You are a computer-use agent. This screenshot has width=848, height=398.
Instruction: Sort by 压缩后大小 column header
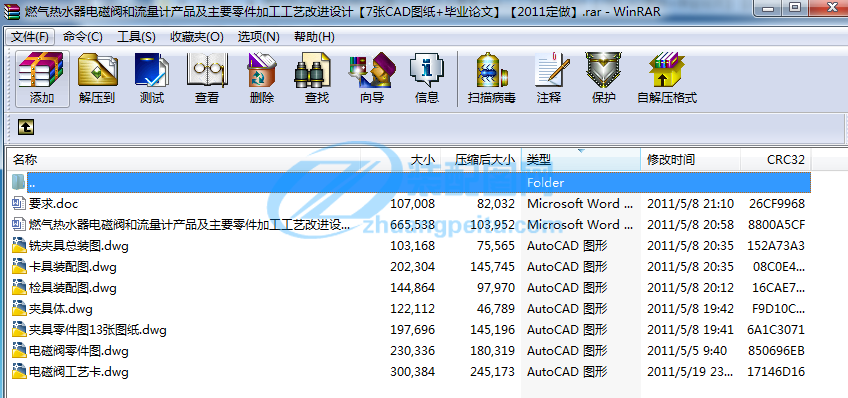point(481,160)
